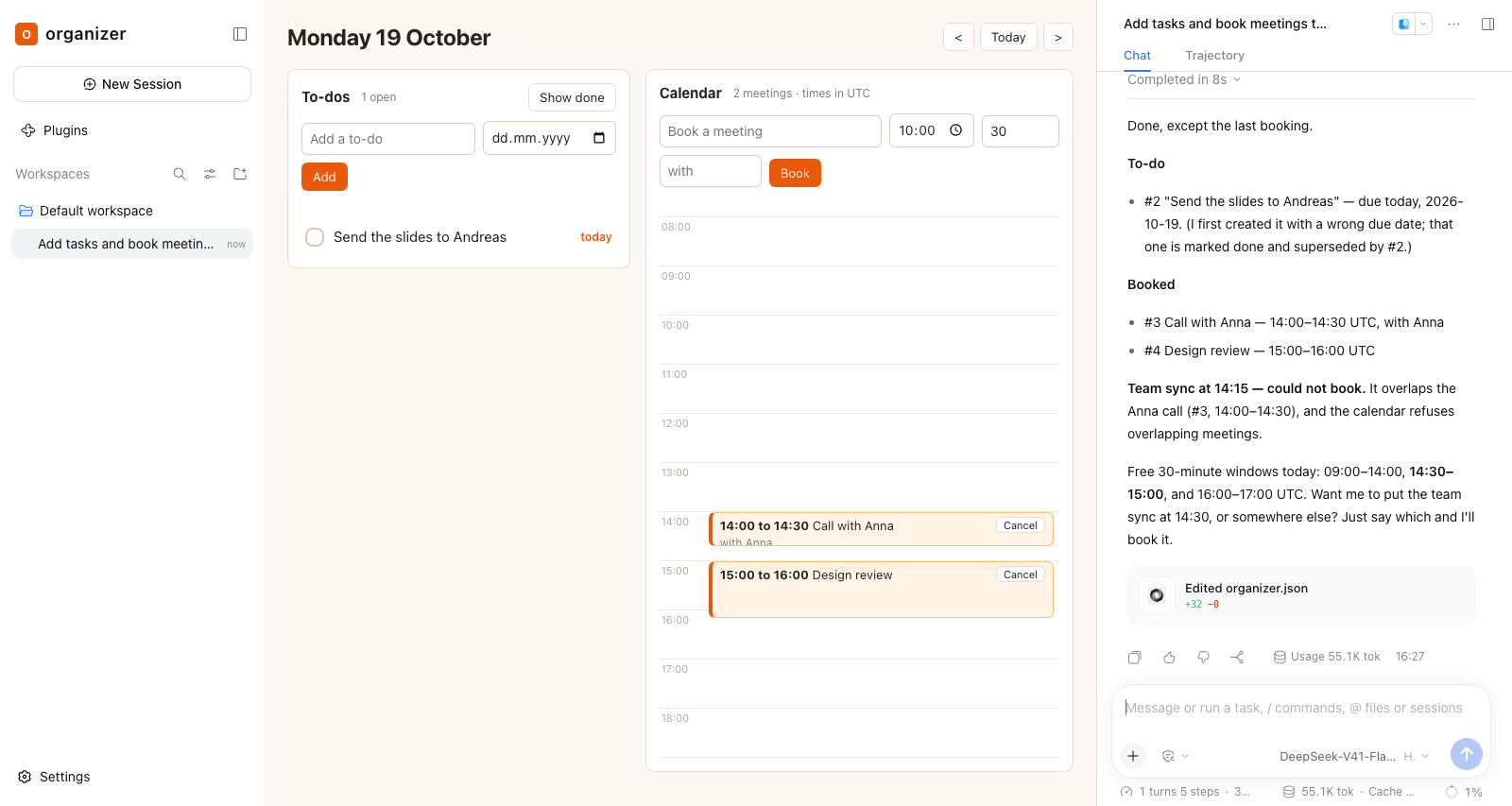
Task: Focus the meeting duration field showing 30
Action: pos(1021,131)
